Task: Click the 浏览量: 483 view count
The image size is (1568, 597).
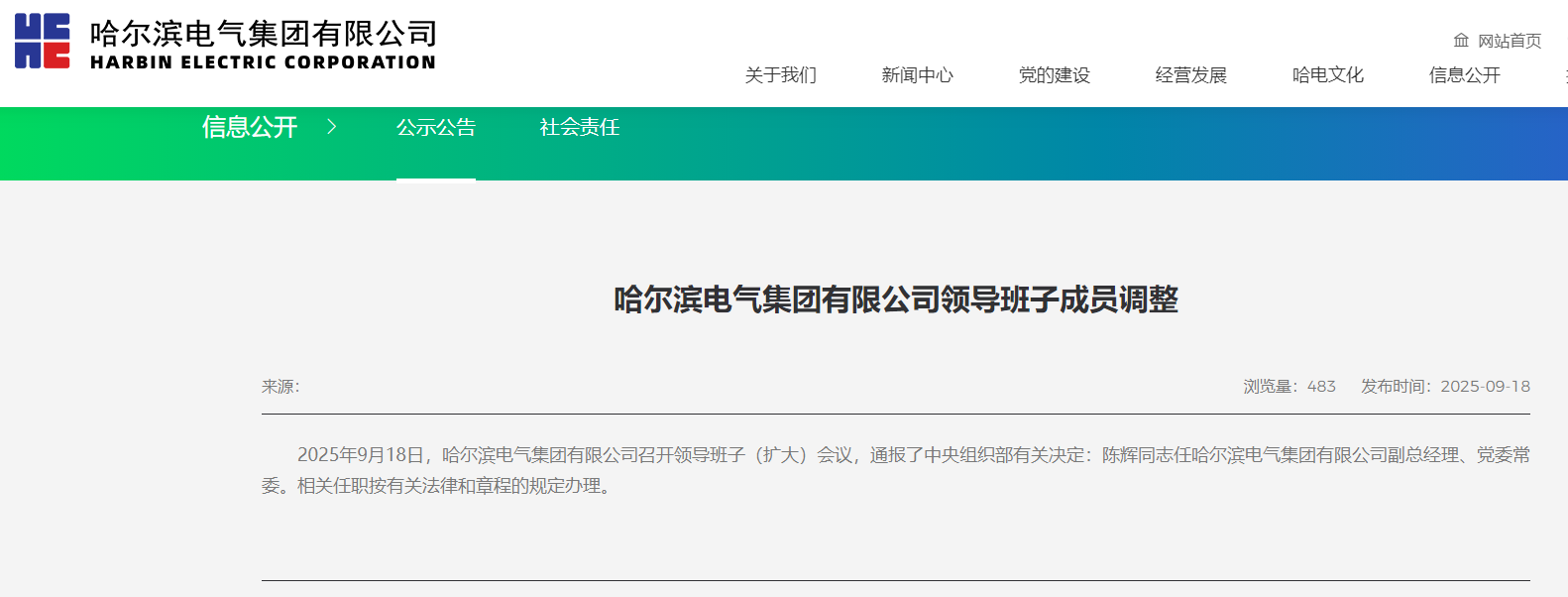Action: 1289,387
